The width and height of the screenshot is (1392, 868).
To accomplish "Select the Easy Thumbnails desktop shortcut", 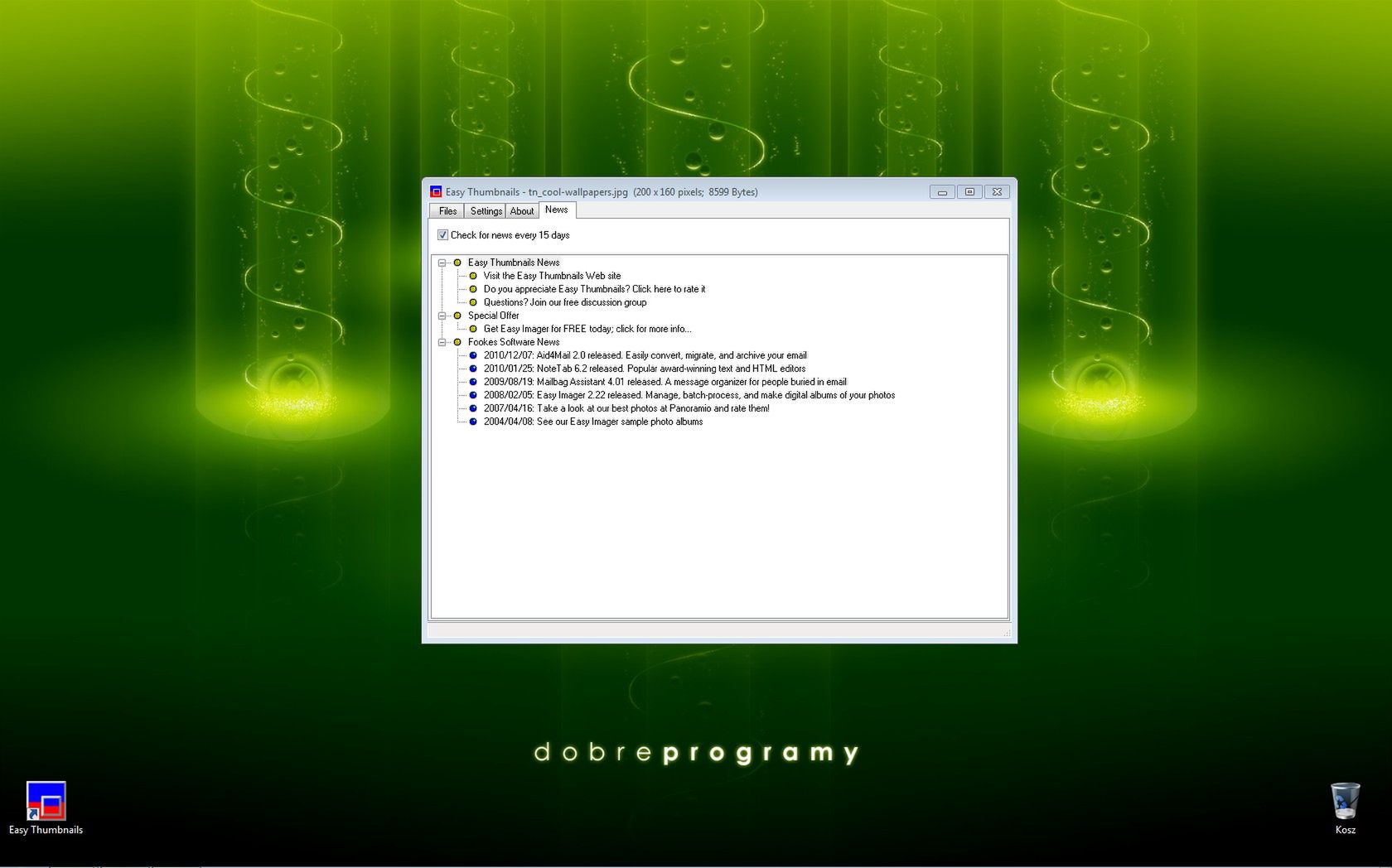I will [x=46, y=808].
